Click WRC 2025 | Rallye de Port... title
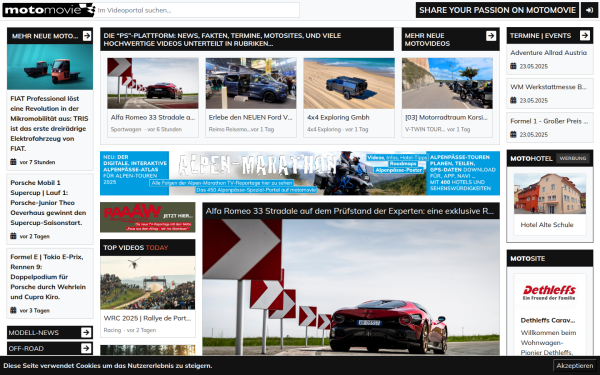Image resolution: width=600 pixels, height=375 pixels. click(147, 318)
